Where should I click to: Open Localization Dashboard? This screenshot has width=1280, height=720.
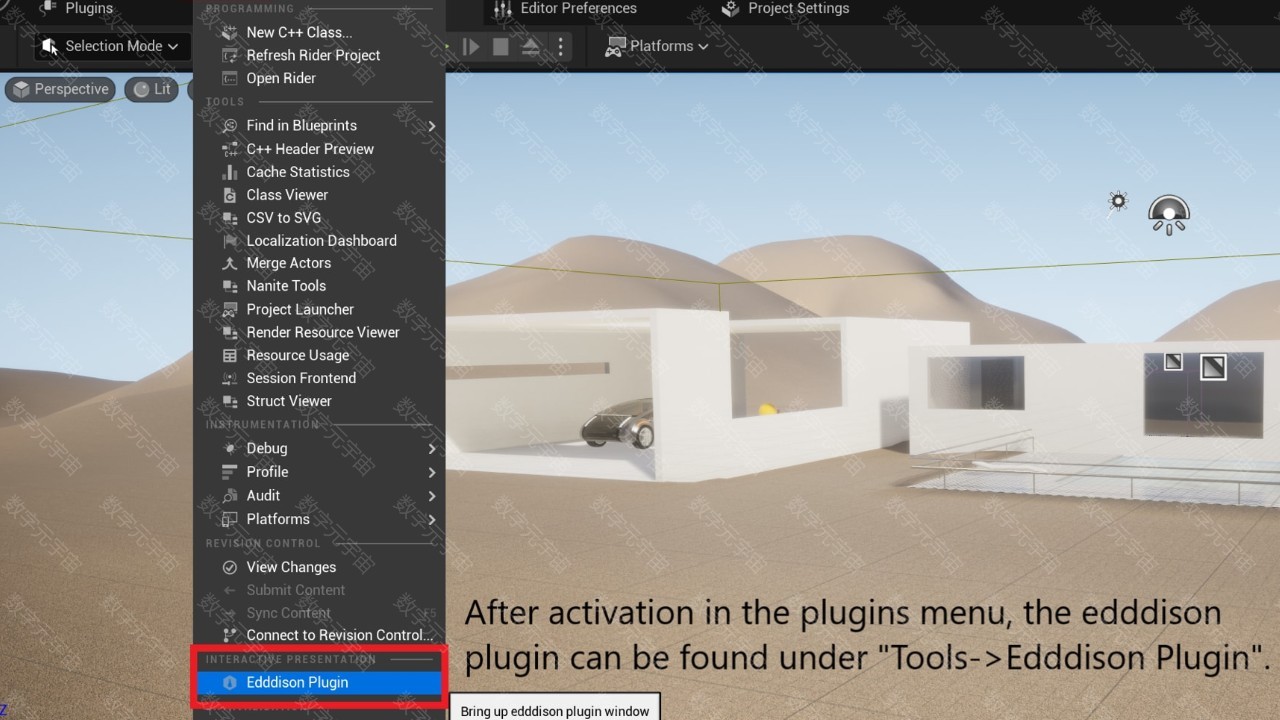tap(318, 240)
